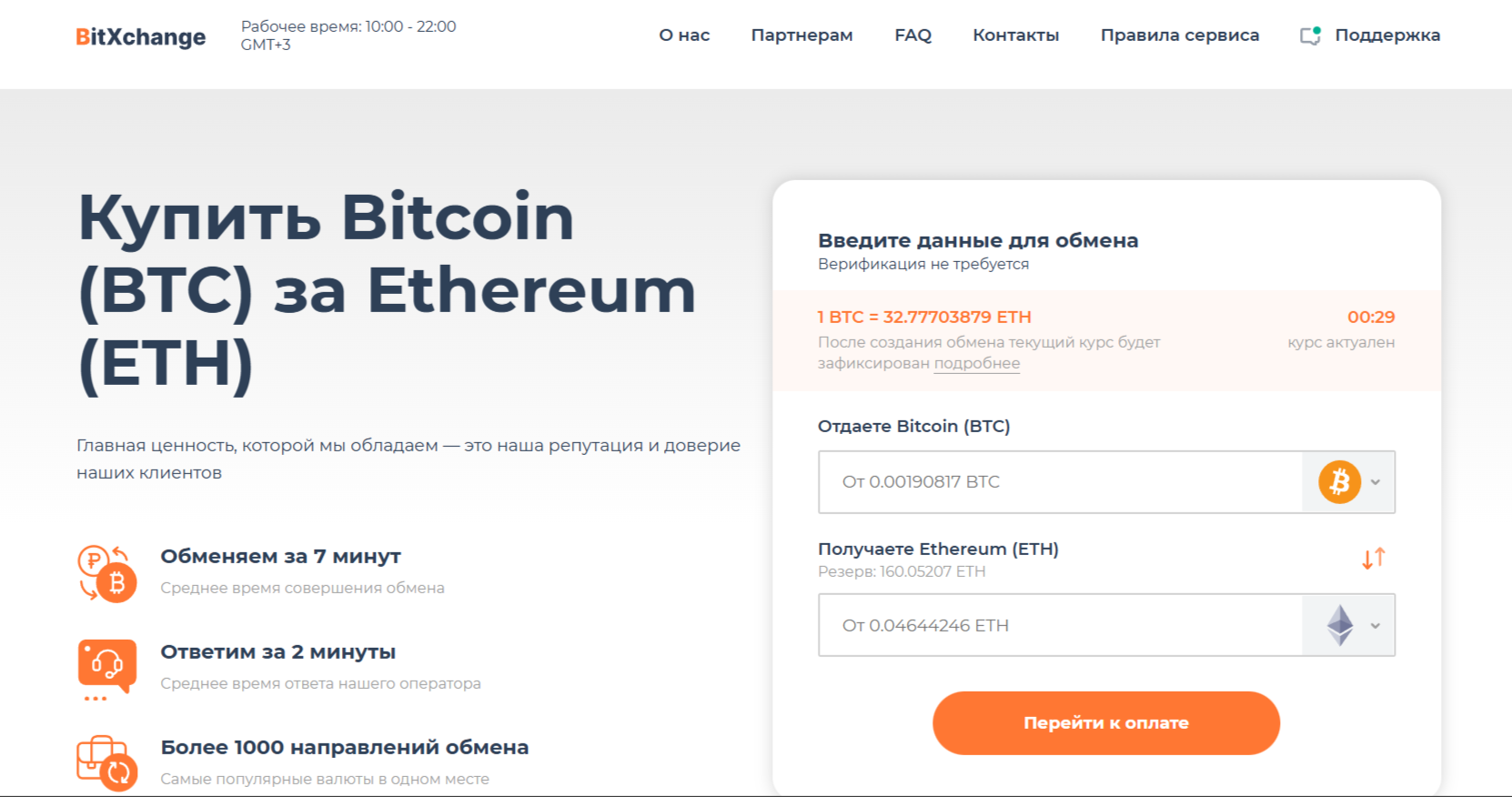Swap currencies with the orange arrows icon
This screenshot has width=1512, height=797.
pyautogui.click(x=1373, y=558)
